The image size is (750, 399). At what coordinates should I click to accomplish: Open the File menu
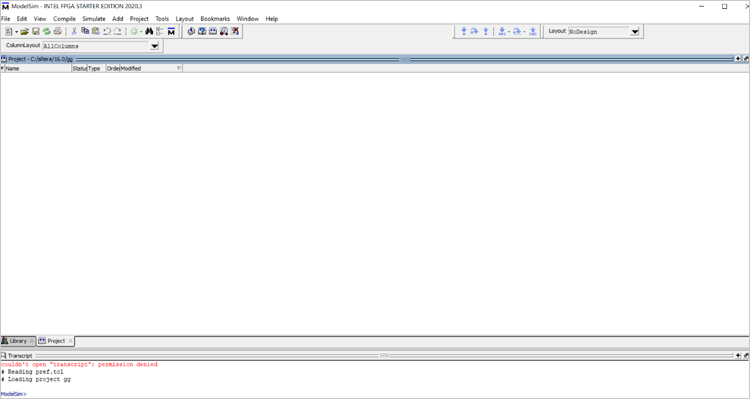[x=5, y=19]
